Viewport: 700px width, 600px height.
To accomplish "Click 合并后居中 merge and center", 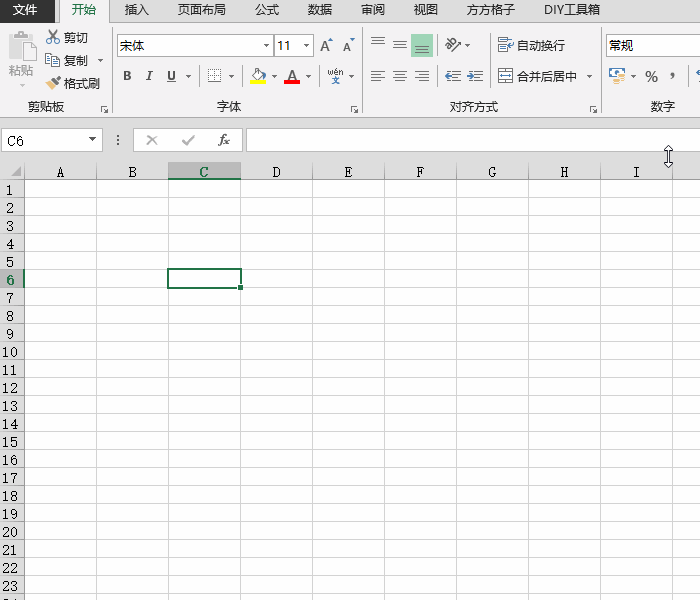I will coord(538,76).
